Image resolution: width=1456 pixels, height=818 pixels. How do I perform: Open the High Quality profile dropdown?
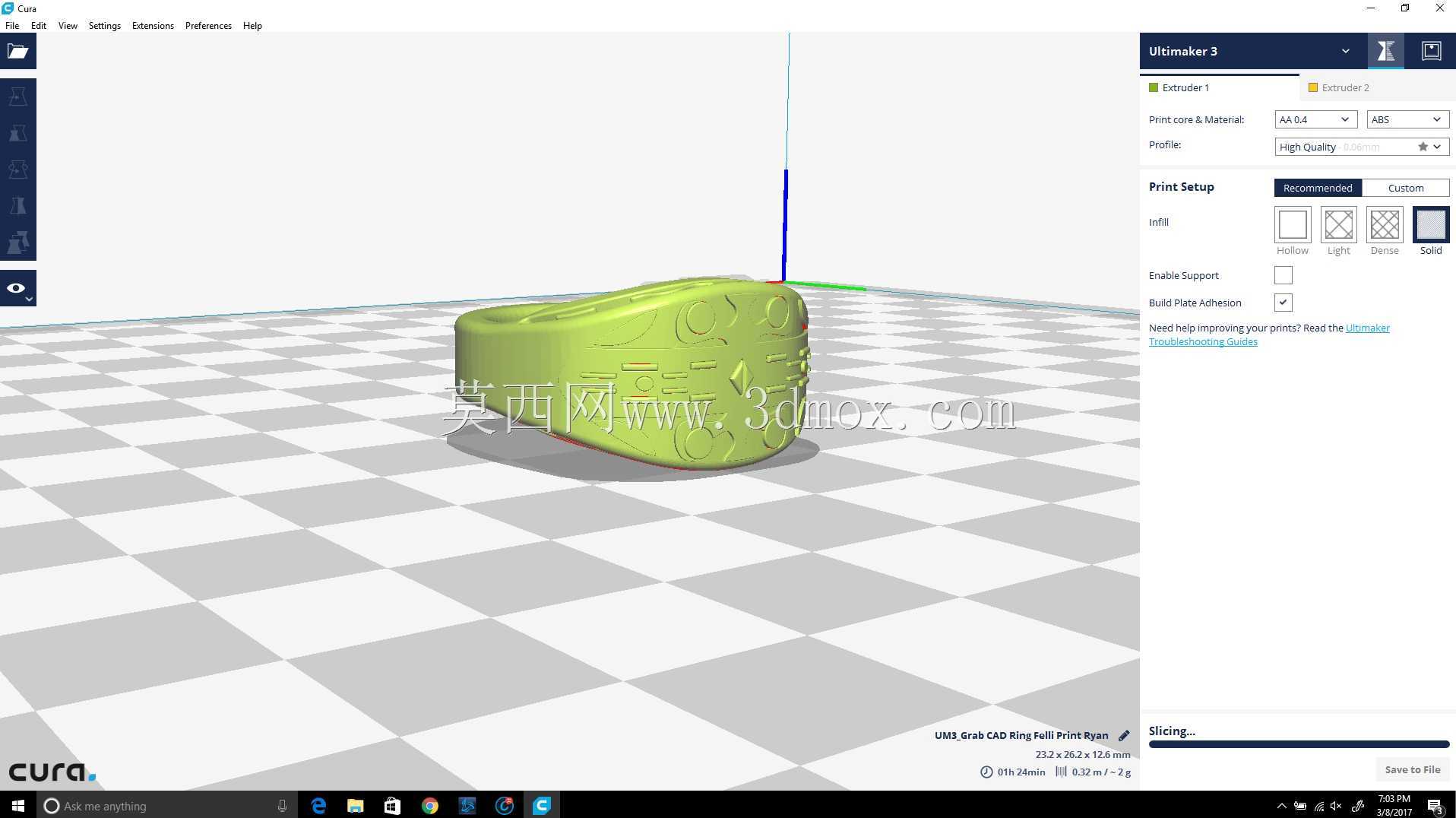coord(1362,147)
